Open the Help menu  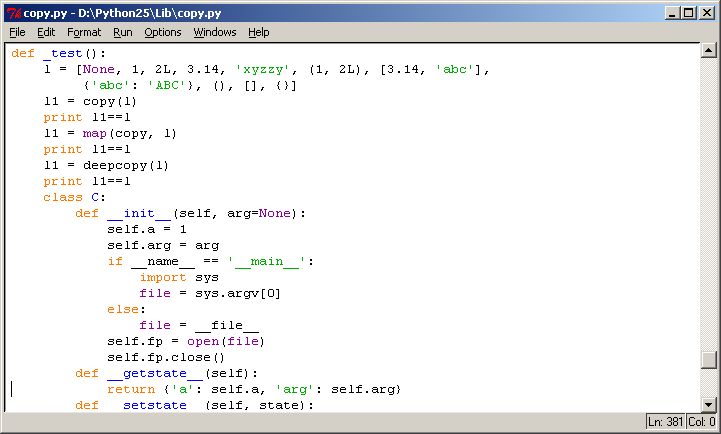(259, 32)
